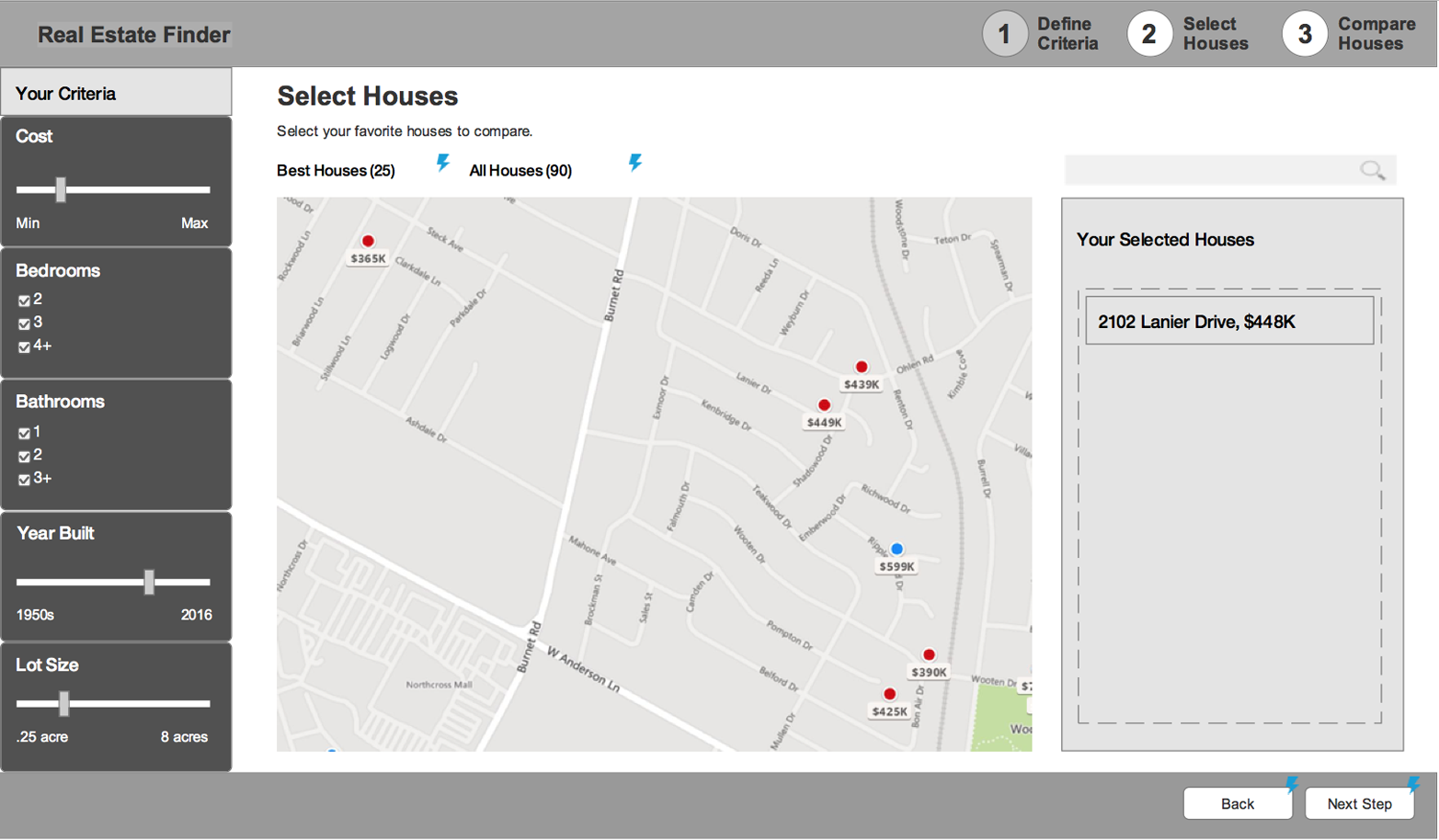Click the Lot Size slider handle
The height and width of the screenshot is (840, 1439).
(63, 704)
